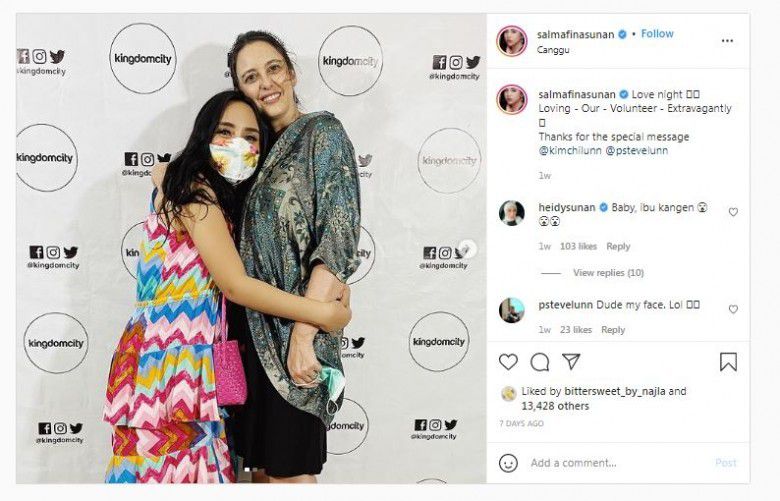Viewport: 780px width, 501px height.
Task: Share the post with the paper plane icon
Action: click(571, 361)
